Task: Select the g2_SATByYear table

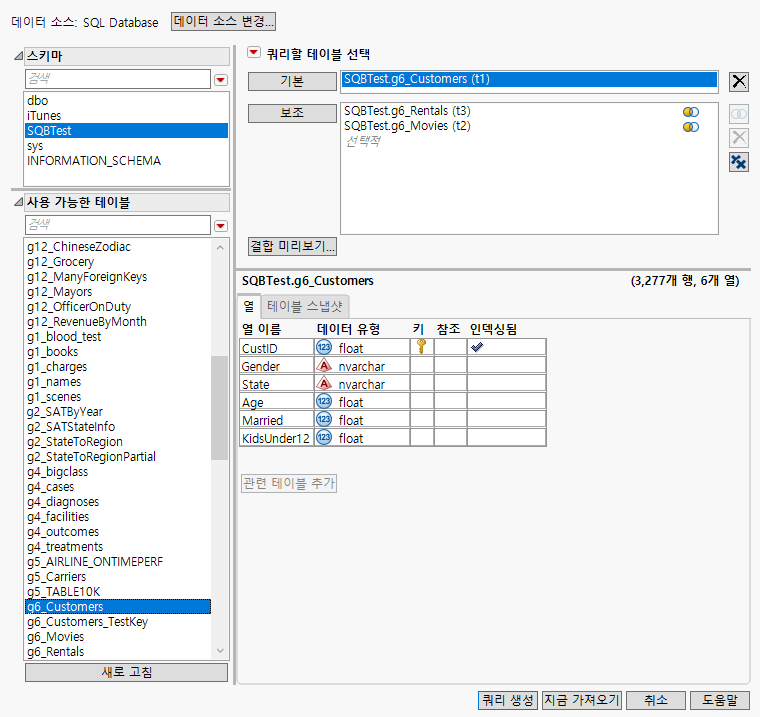Action: click(118, 412)
